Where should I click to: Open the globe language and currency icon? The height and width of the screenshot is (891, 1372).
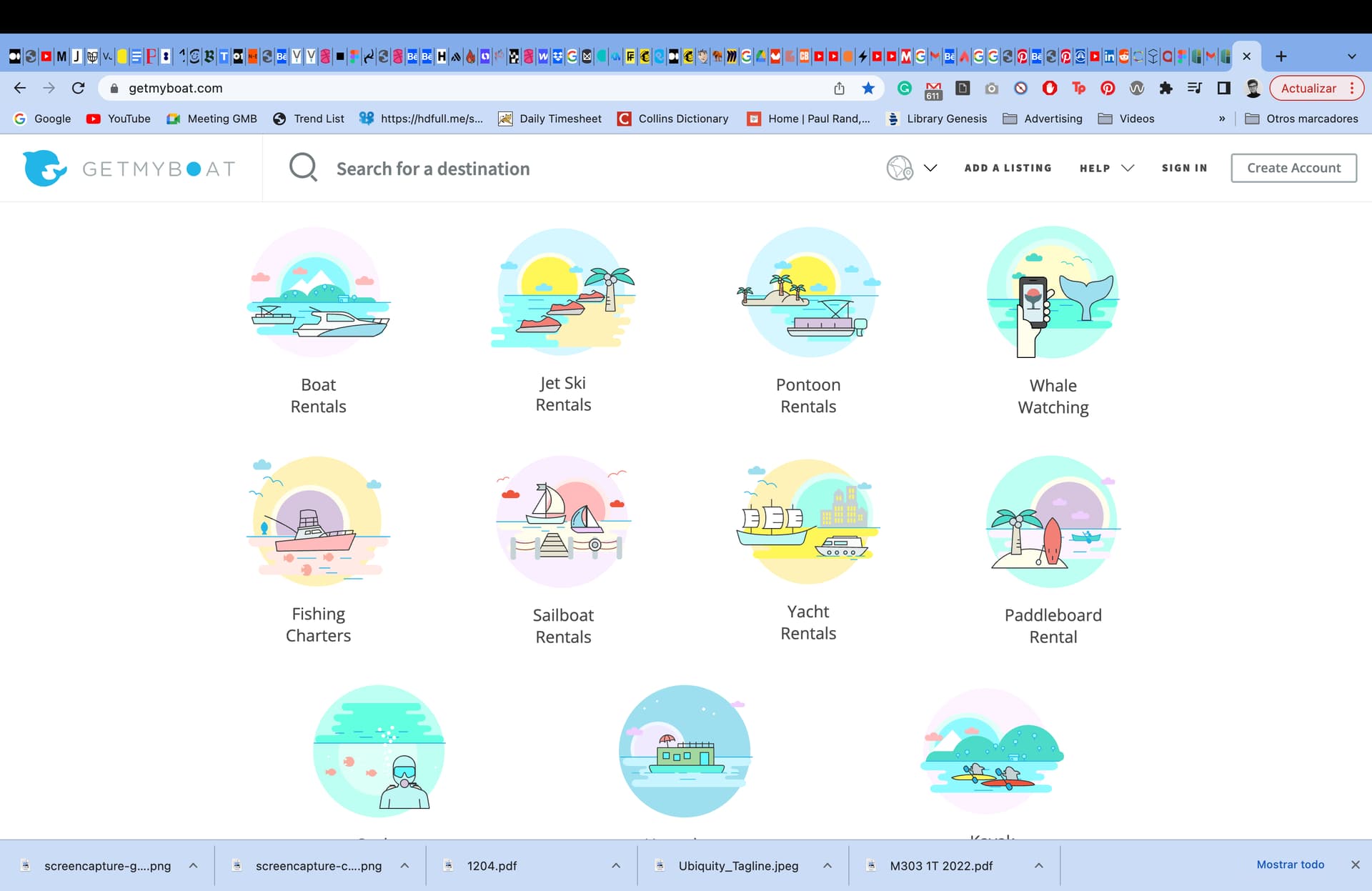(x=900, y=168)
